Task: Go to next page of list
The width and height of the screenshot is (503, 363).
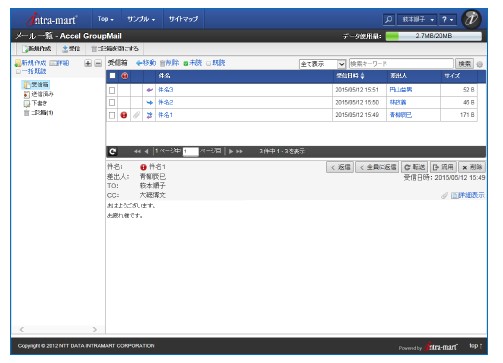Action: pyautogui.click(x=231, y=152)
